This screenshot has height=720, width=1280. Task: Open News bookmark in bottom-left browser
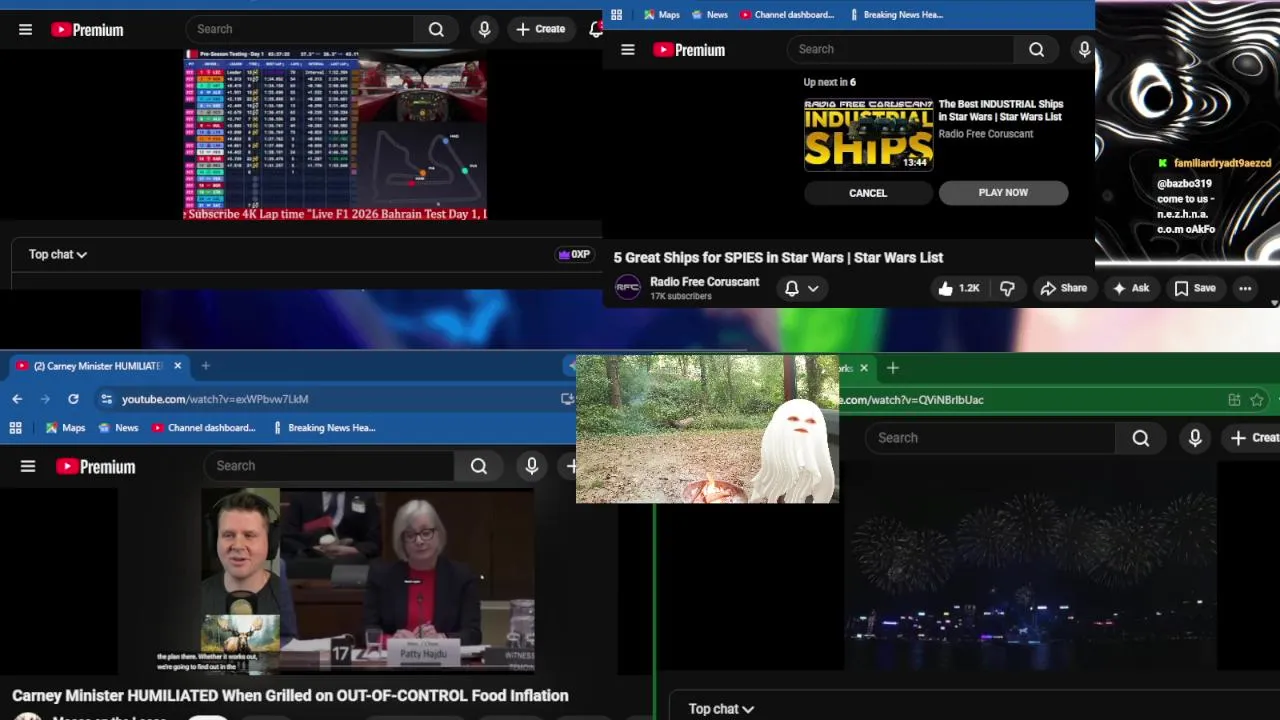coord(118,428)
